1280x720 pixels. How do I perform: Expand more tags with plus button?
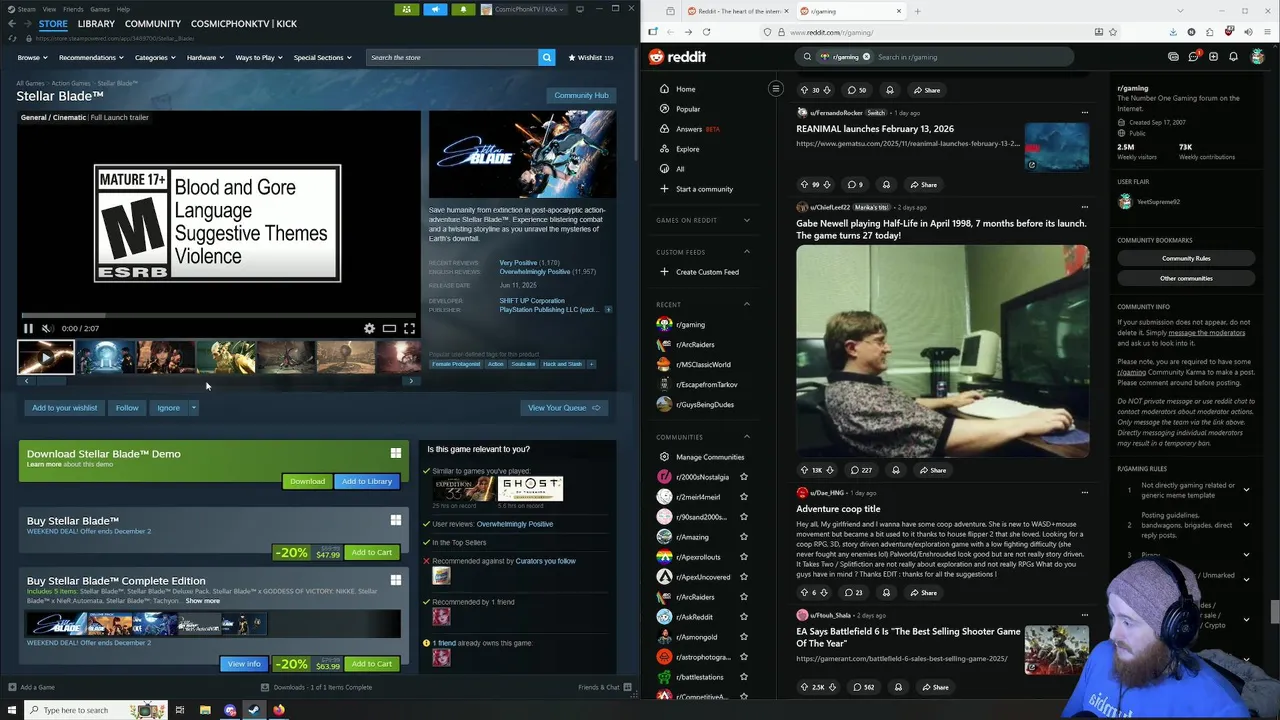pyautogui.click(x=591, y=364)
